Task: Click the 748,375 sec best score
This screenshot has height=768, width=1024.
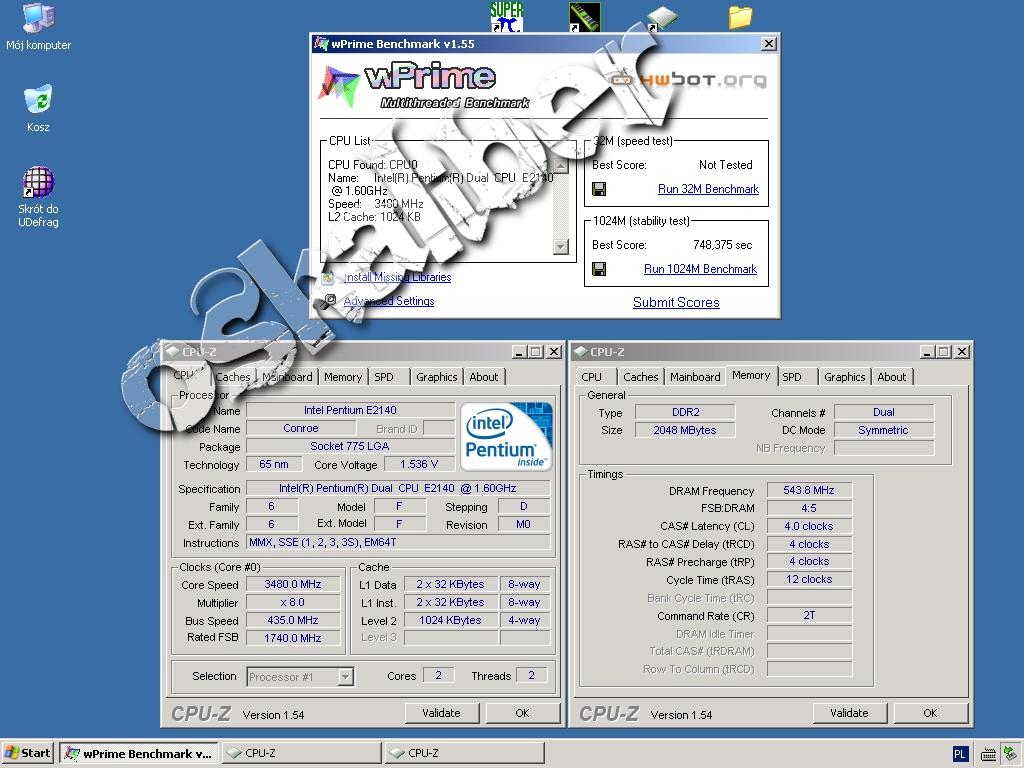Action: tap(722, 245)
